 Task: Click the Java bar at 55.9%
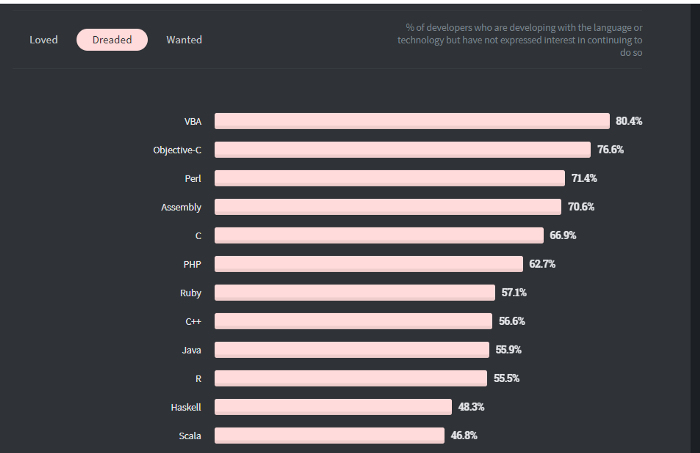click(x=352, y=349)
